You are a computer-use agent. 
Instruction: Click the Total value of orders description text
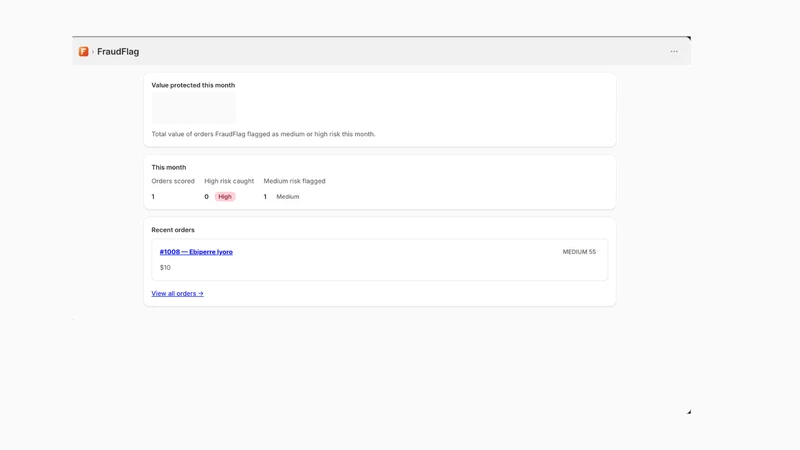(x=263, y=134)
